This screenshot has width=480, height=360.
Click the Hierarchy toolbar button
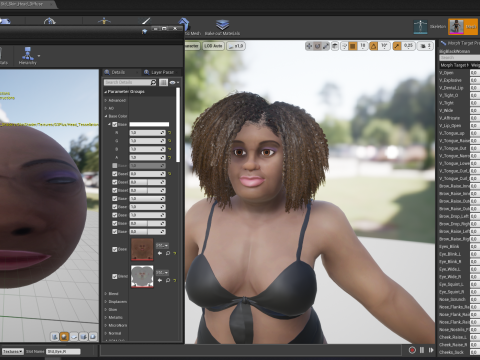click(28, 56)
